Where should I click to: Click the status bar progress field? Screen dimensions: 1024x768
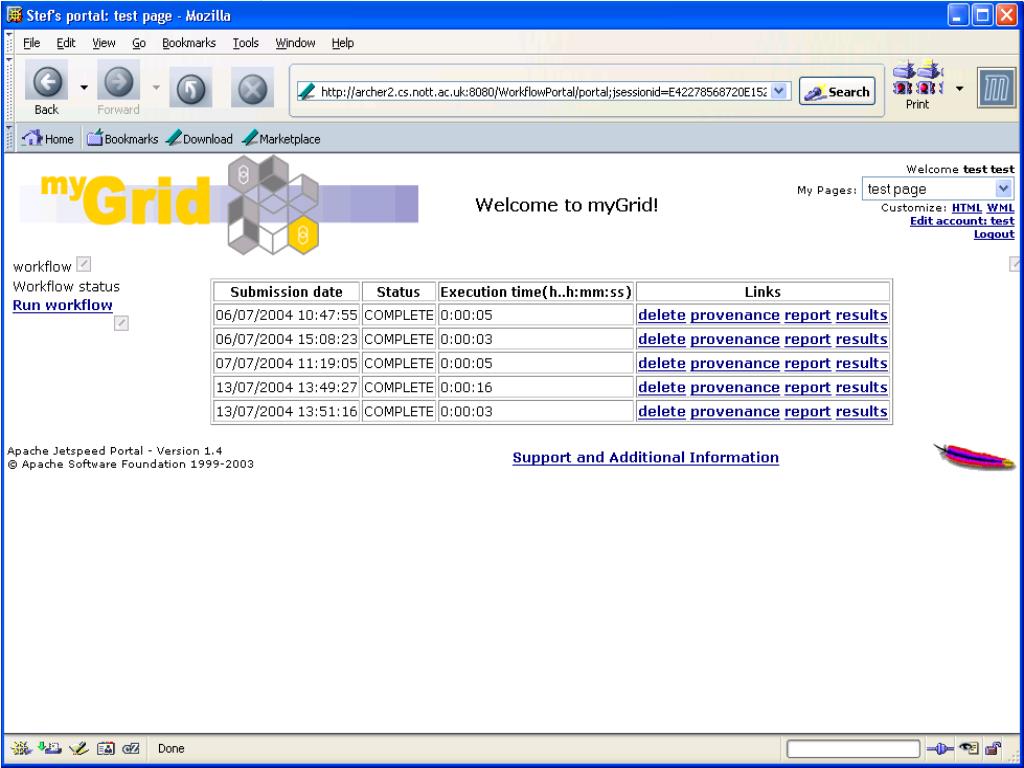(x=853, y=748)
